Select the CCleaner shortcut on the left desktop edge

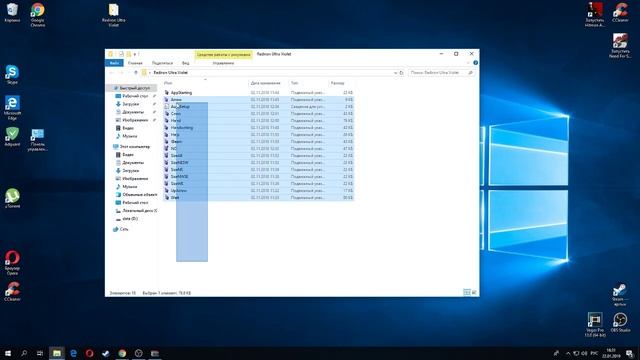[x=12, y=291]
